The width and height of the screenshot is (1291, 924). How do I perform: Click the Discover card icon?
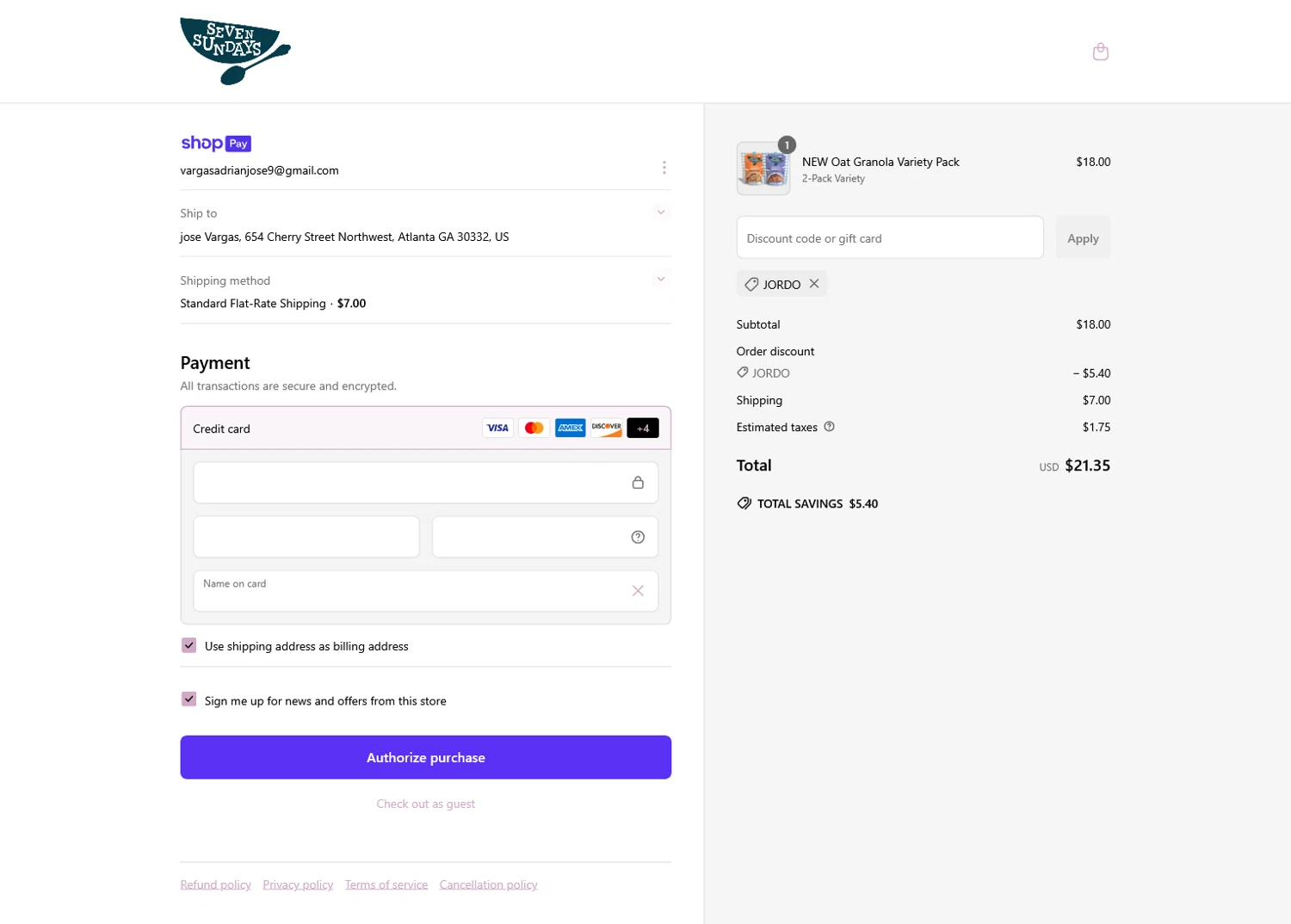pyautogui.click(x=606, y=428)
